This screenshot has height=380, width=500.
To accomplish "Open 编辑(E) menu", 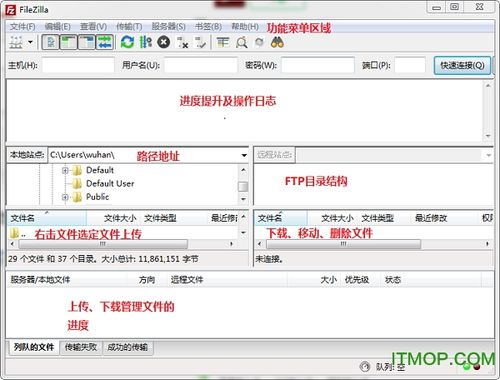I will pyautogui.click(x=58, y=27).
